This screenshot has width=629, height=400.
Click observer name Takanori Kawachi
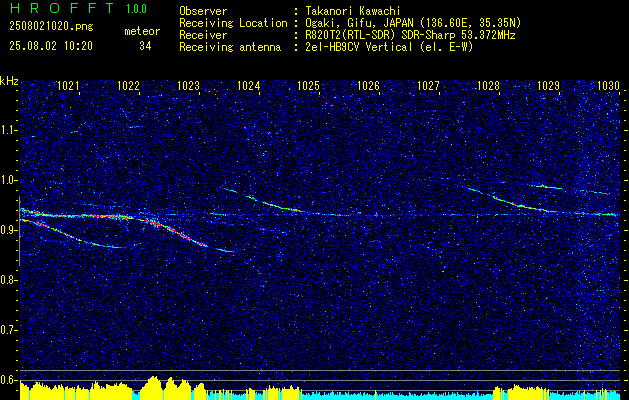point(353,11)
